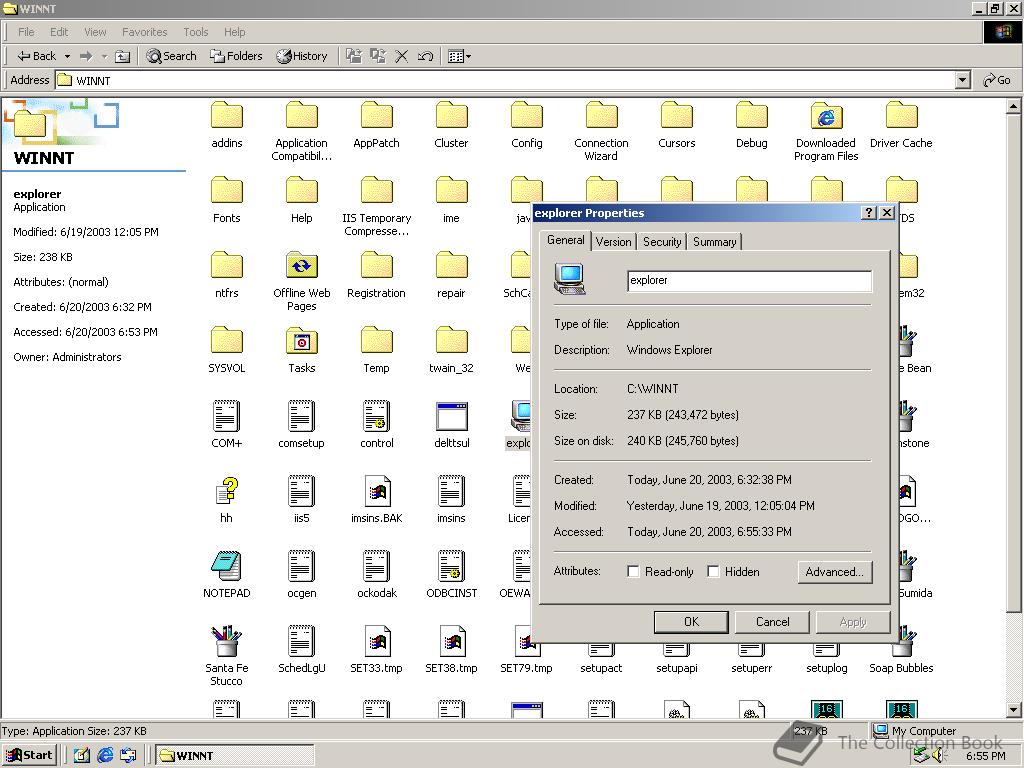Open the Start menu
The height and width of the screenshot is (768, 1024).
coord(29,756)
